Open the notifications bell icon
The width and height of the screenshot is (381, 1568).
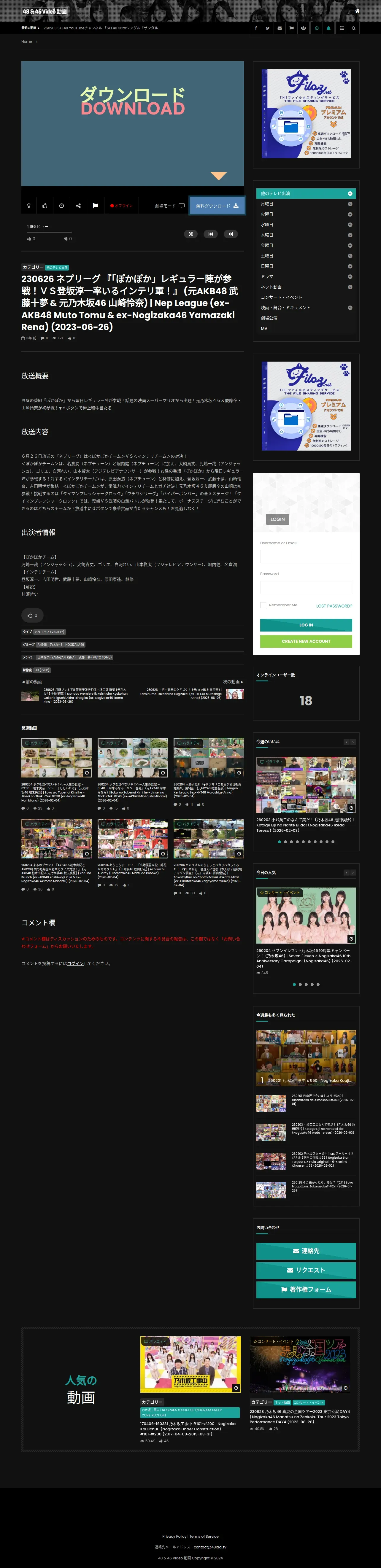(329, 28)
